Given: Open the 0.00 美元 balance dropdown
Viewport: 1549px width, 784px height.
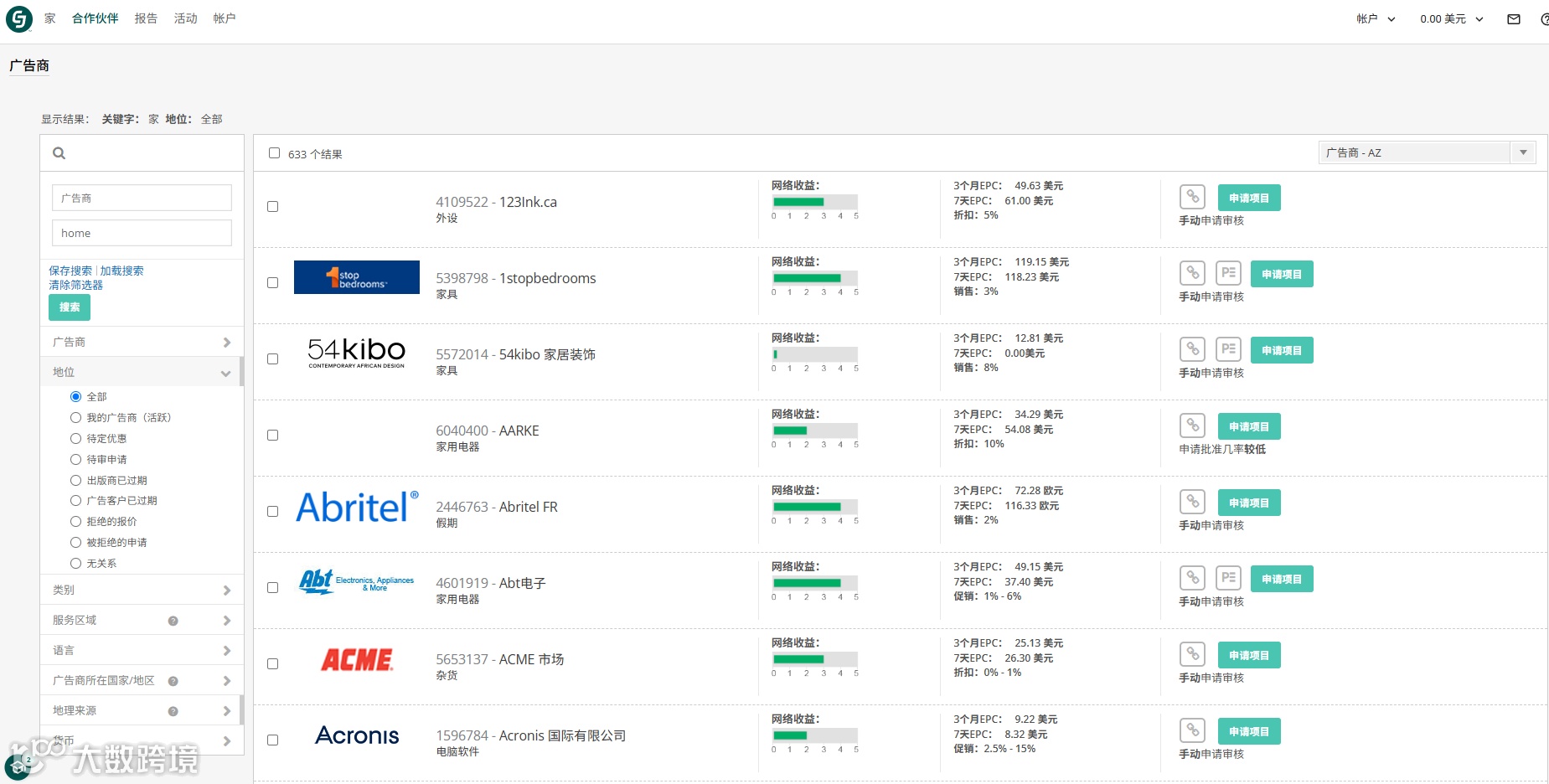Looking at the screenshot, I should coord(1451,18).
